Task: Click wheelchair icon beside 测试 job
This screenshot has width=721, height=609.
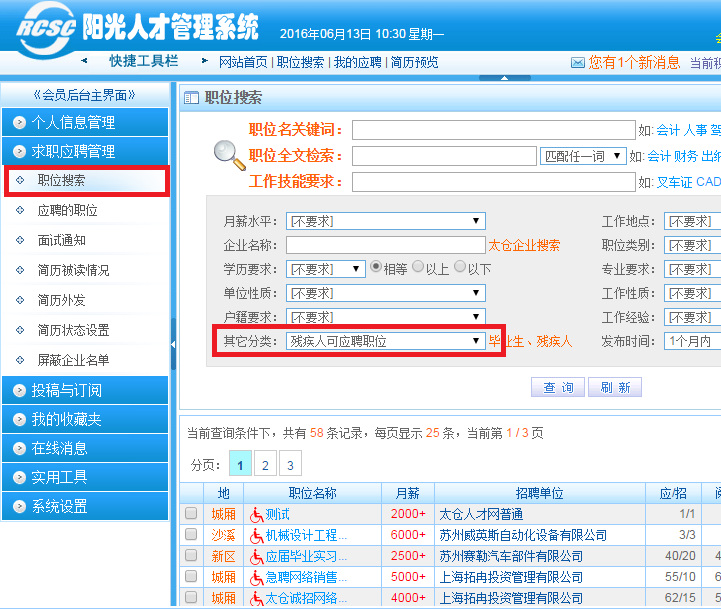Action: click(x=257, y=513)
